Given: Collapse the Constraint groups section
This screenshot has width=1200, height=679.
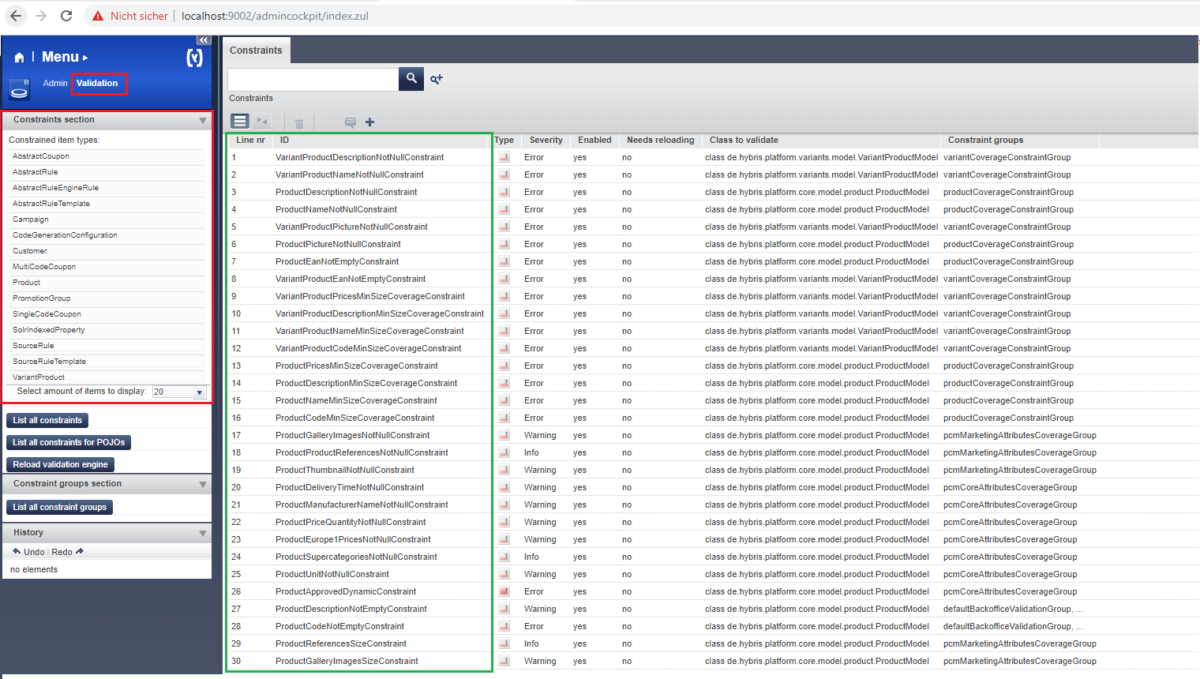Looking at the screenshot, I should [x=203, y=484].
